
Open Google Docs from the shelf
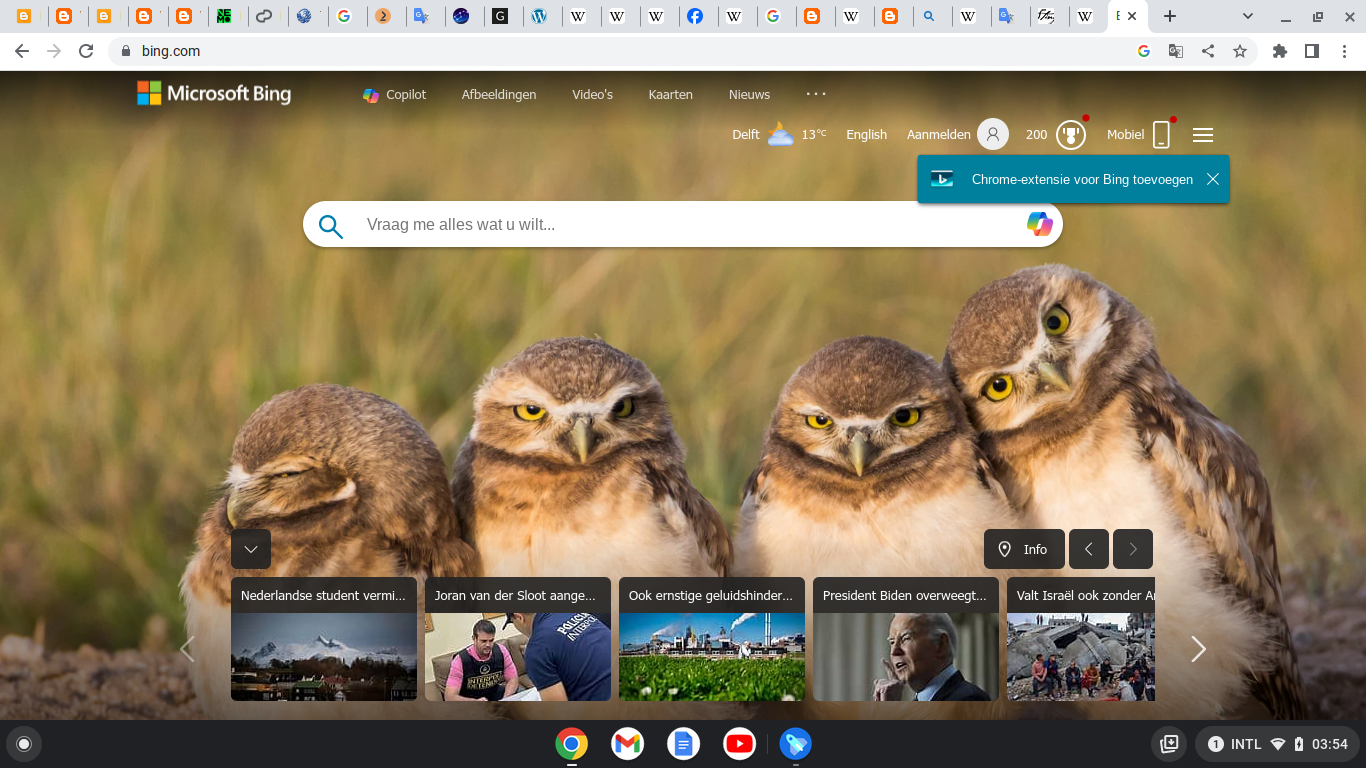point(684,744)
